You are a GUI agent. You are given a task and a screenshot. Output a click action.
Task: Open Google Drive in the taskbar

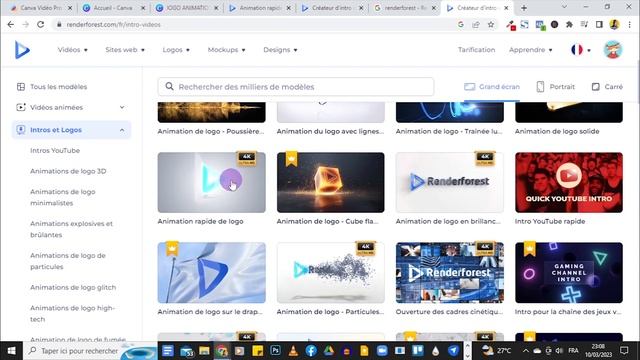click(x=329, y=351)
